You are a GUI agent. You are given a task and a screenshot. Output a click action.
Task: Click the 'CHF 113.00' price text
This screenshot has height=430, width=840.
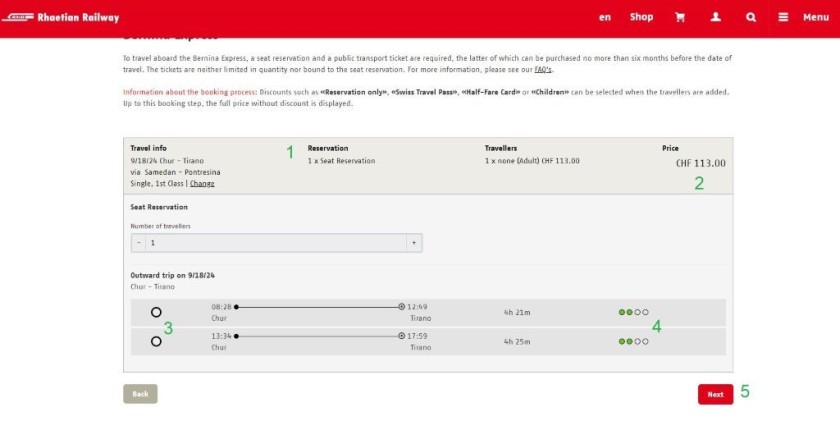701,163
